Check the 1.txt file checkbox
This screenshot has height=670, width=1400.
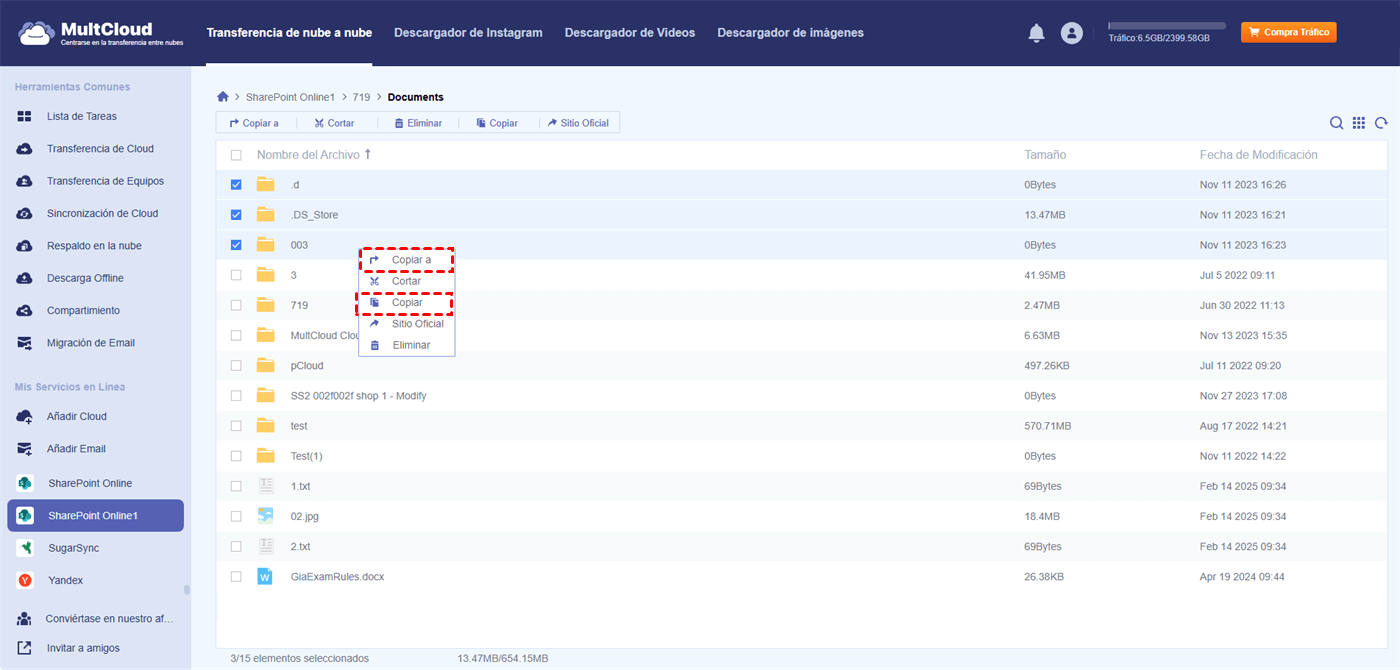click(x=236, y=486)
